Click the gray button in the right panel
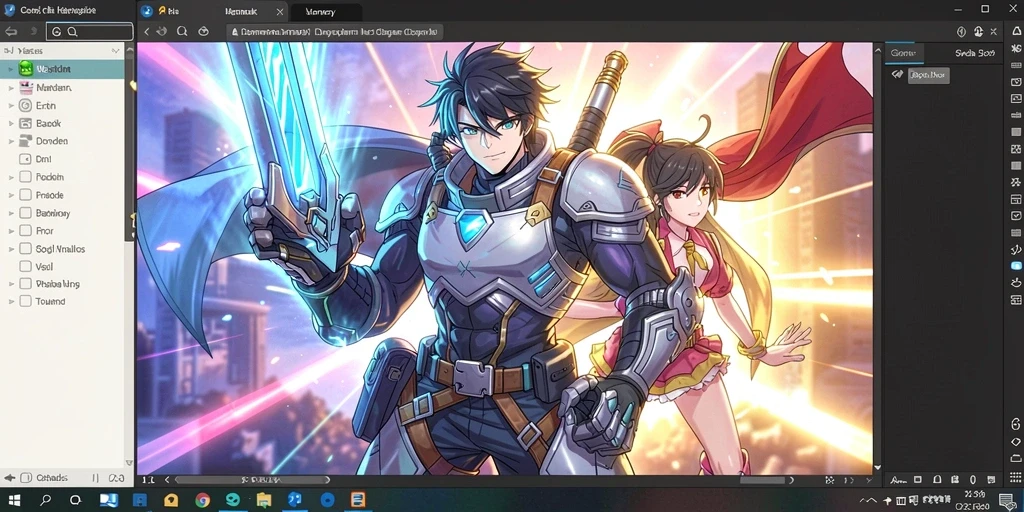 [929, 75]
